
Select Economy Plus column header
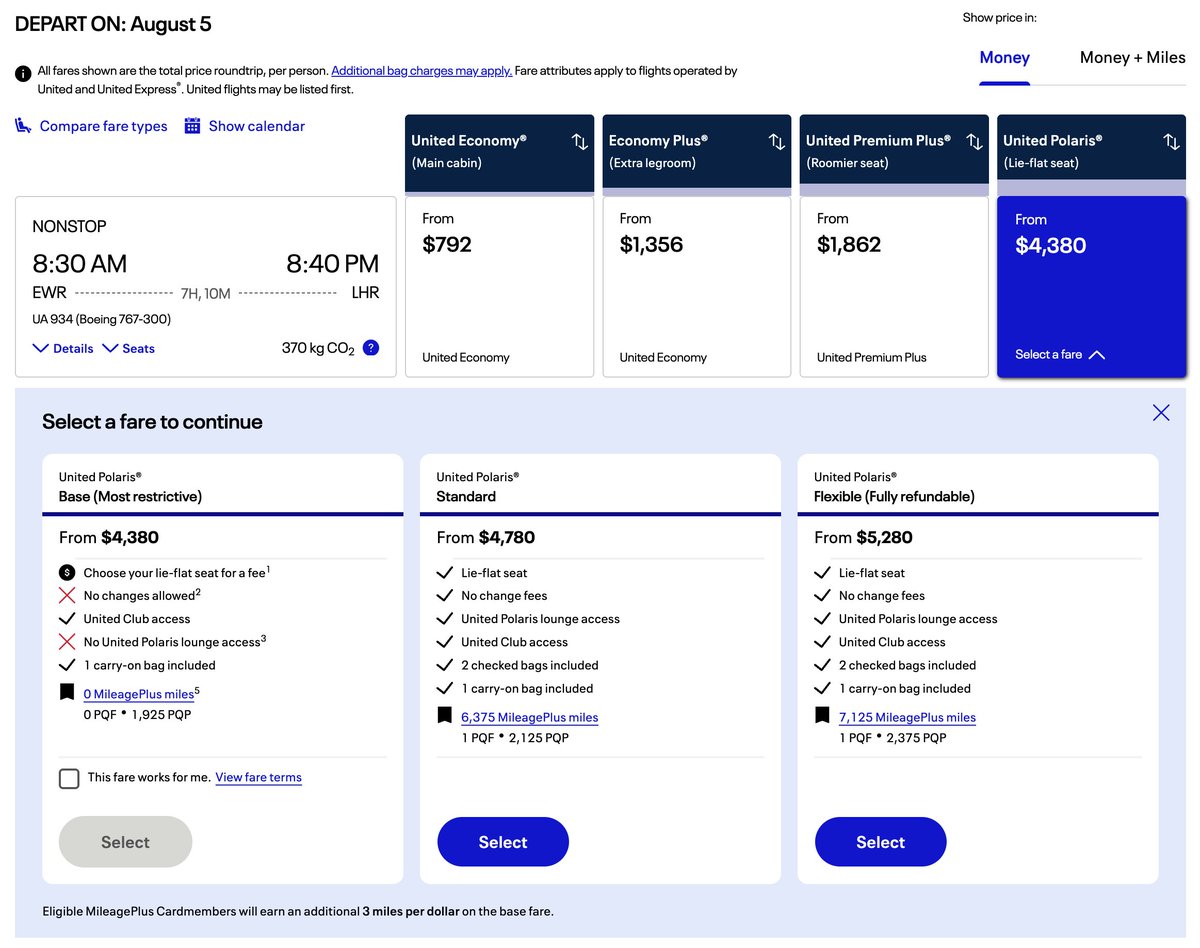click(x=696, y=153)
